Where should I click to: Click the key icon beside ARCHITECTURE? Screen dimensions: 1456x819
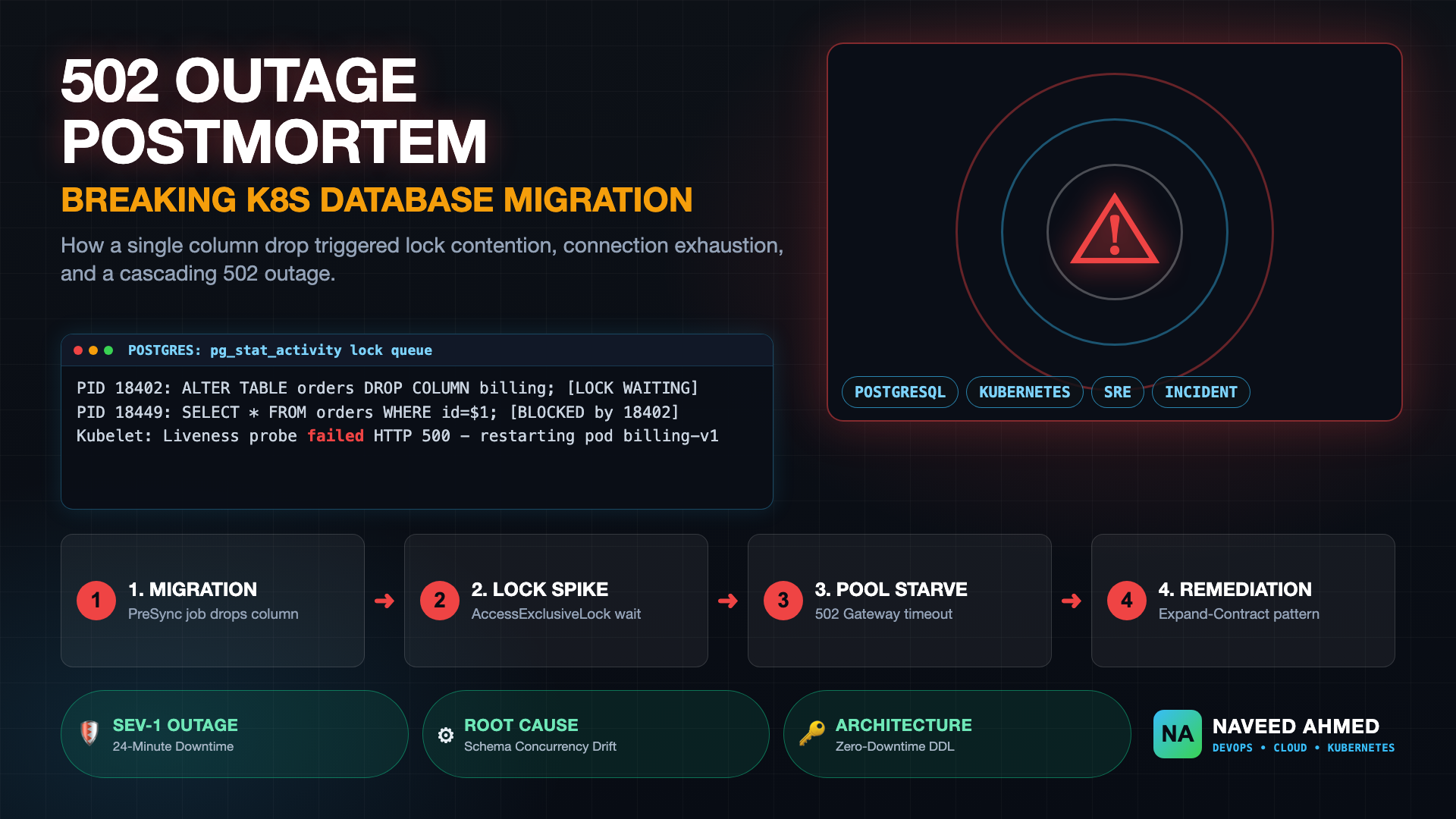click(811, 733)
